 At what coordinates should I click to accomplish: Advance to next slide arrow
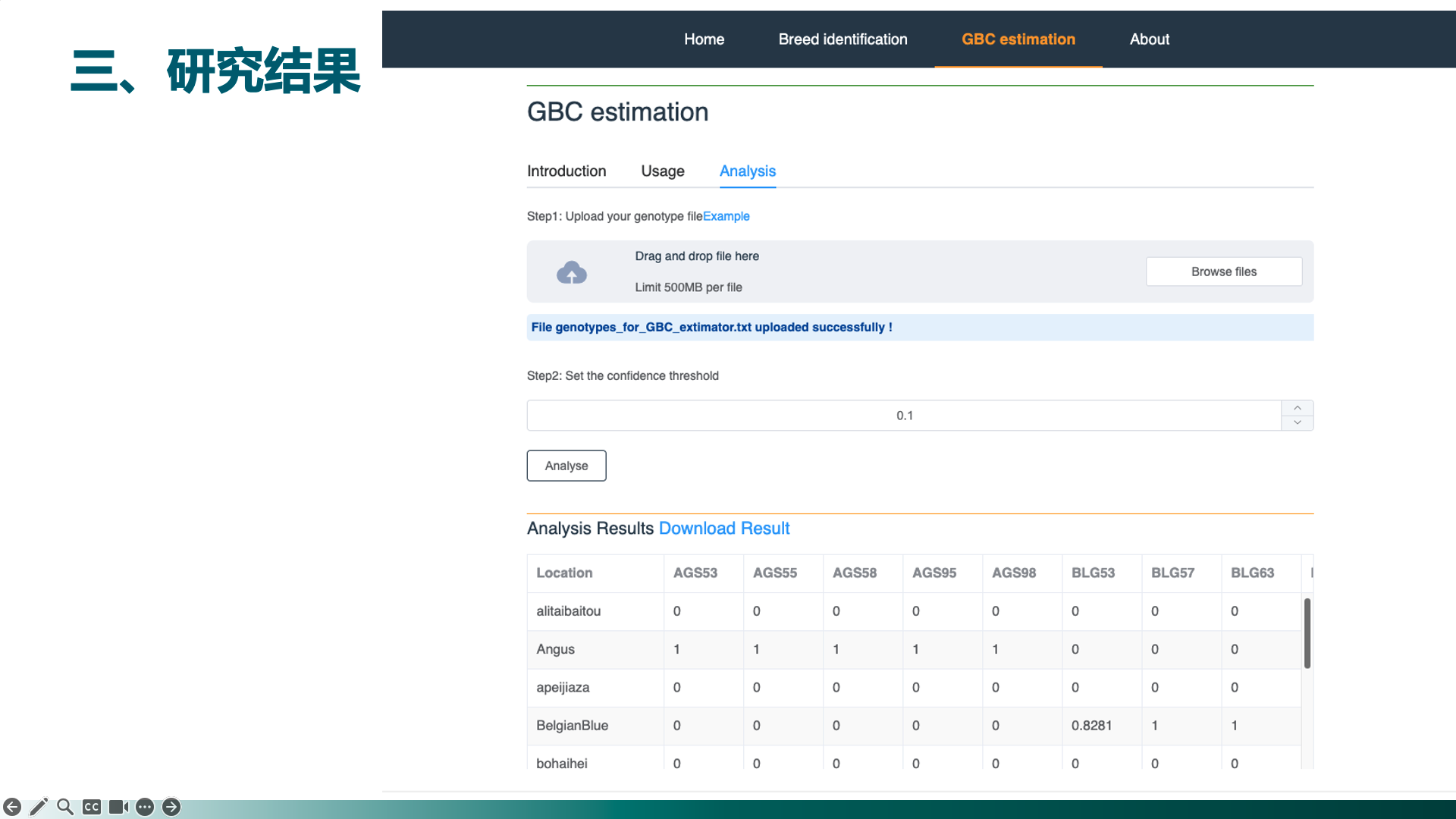(x=171, y=807)
